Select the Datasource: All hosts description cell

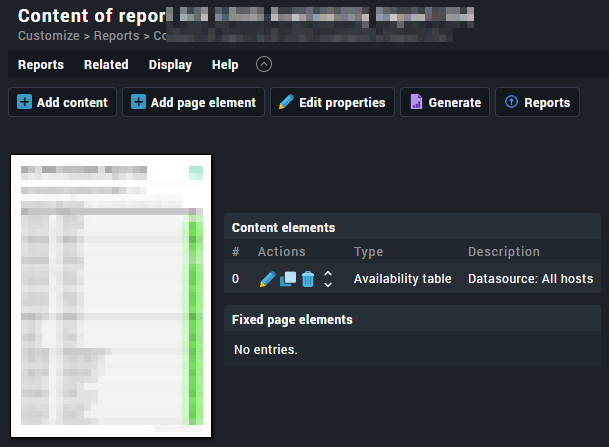click(x=530, y=279)
